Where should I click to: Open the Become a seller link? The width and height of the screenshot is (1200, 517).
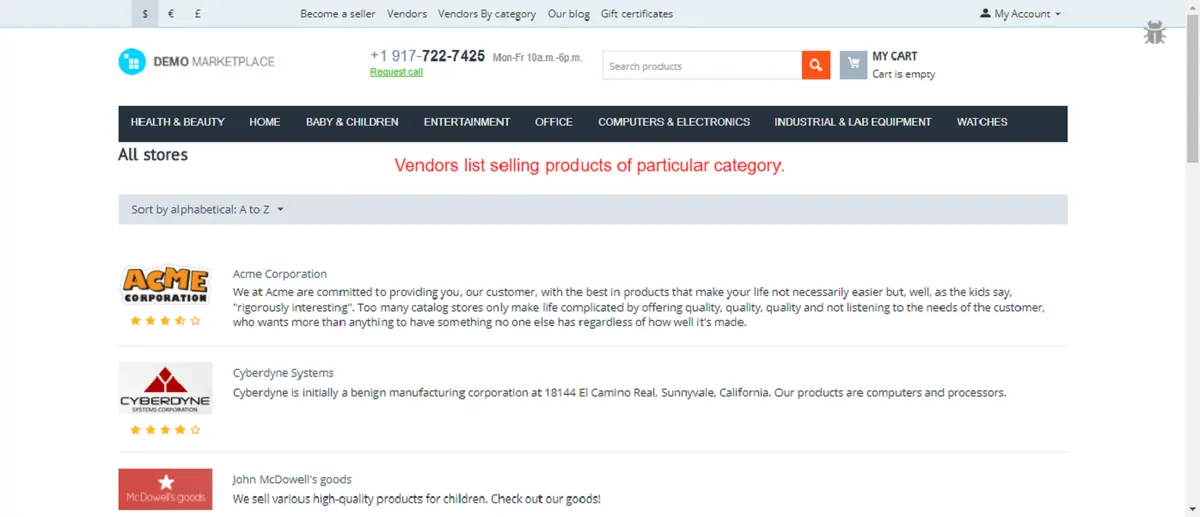coord(338,14)
